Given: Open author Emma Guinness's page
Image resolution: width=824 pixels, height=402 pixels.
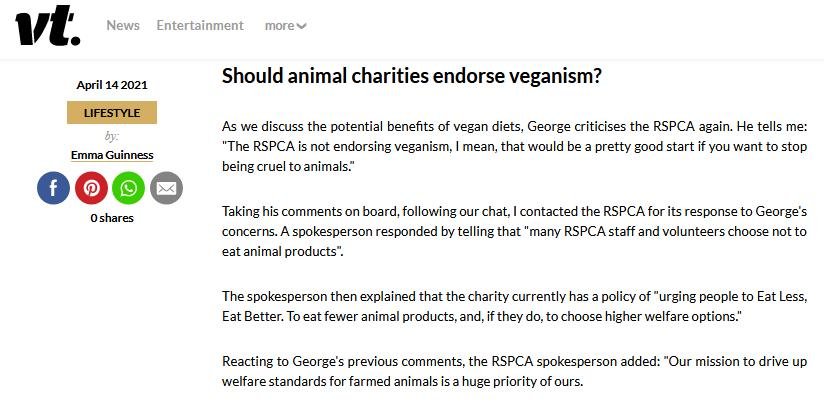Looking at the screenshot, I should [x=112, y=155].
